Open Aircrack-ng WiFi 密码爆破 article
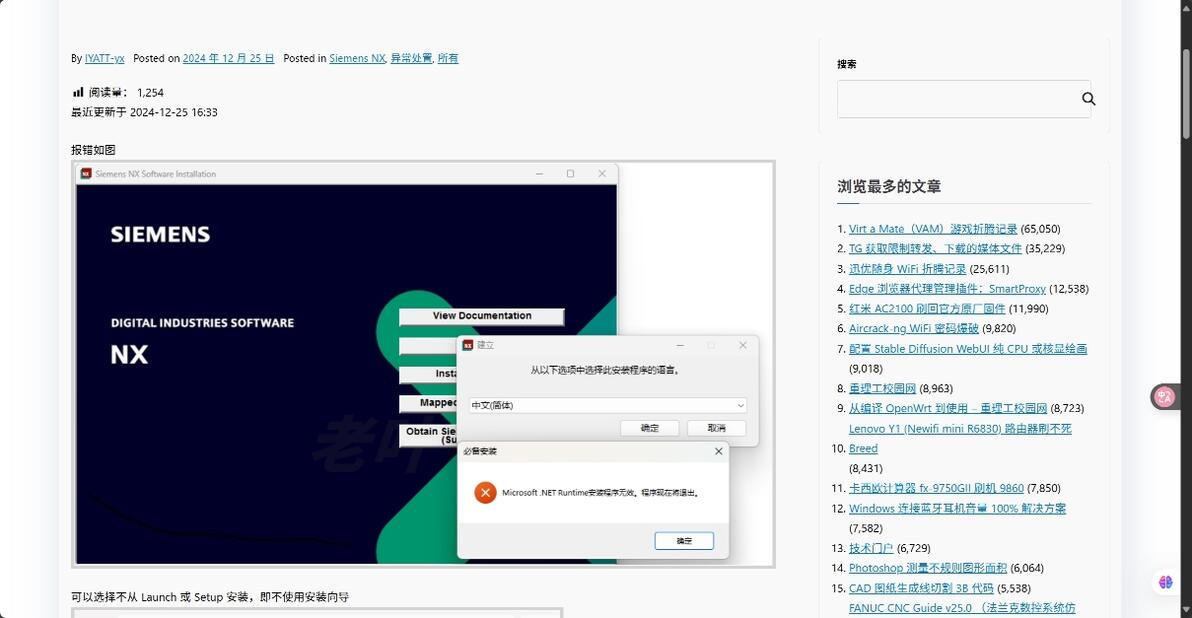The height and width of the screenshot is (618, 1192). 914,328
